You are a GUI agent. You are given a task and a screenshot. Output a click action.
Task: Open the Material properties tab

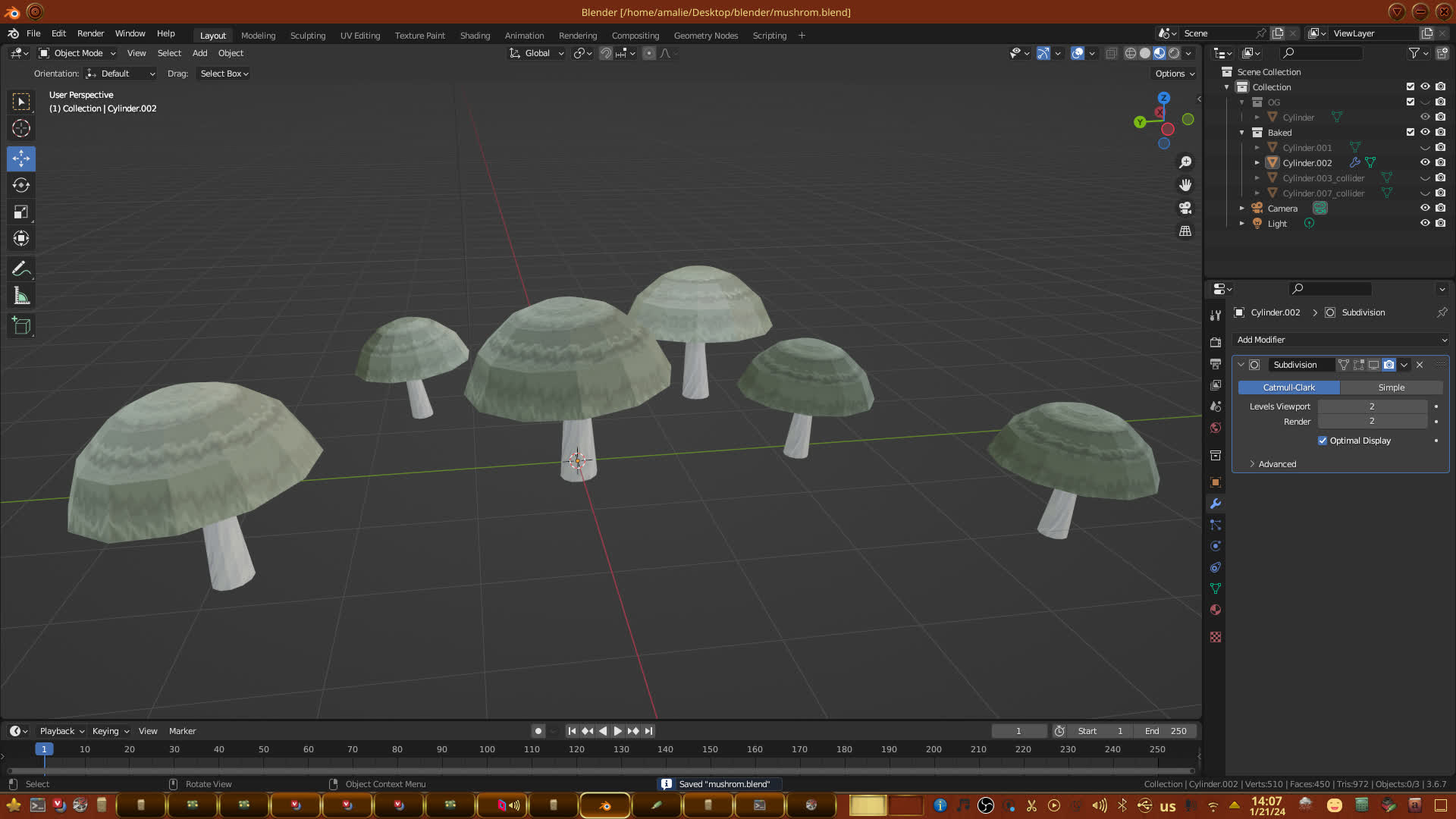point(1216,610)
